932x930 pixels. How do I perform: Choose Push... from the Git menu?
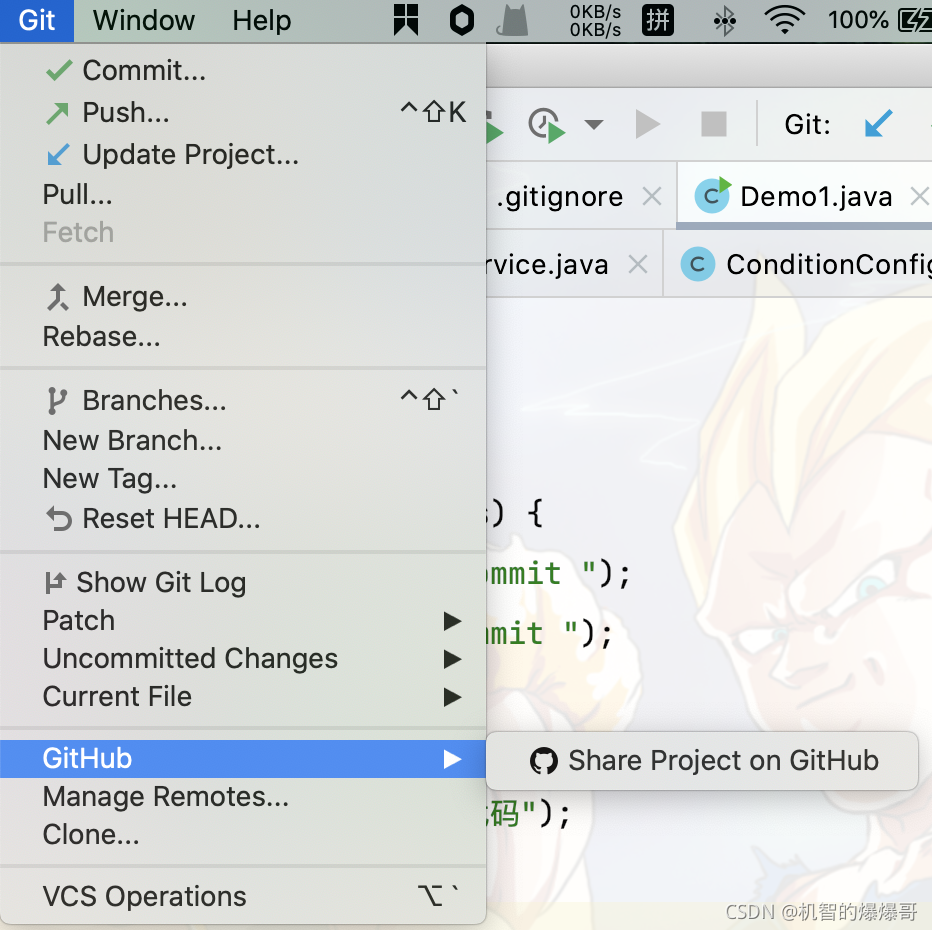pos(243,112)
